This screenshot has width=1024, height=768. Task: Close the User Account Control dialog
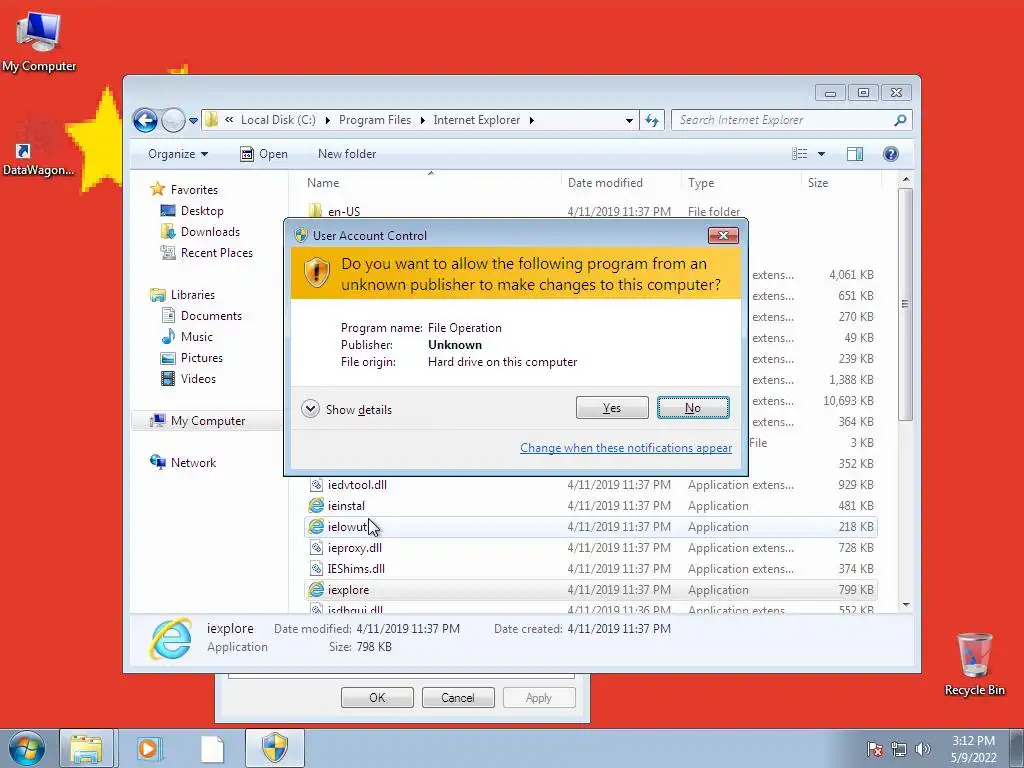point(723,235)
